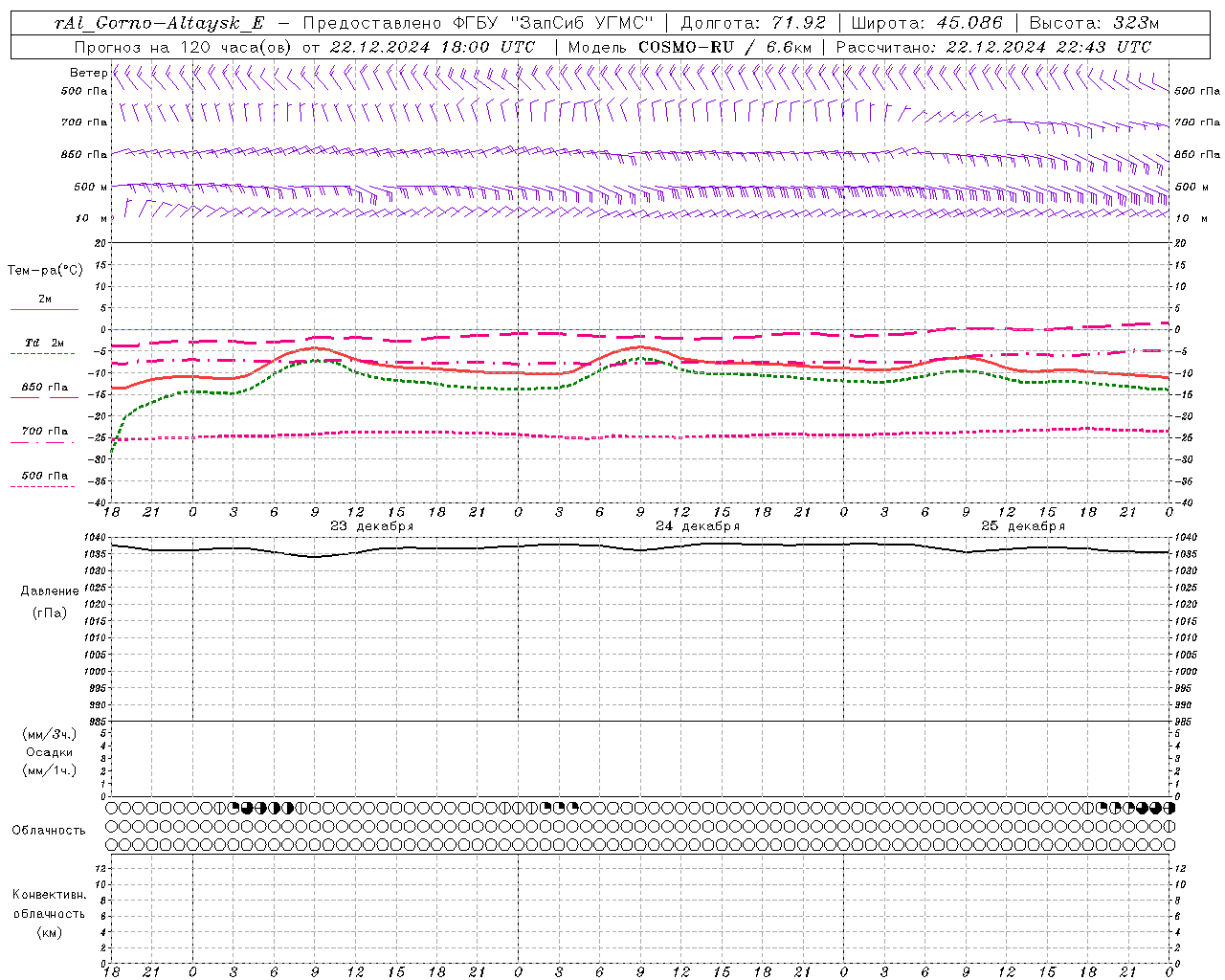Click the Давление panel label
The image size is (1225, 980).
(x=50, y=591)
